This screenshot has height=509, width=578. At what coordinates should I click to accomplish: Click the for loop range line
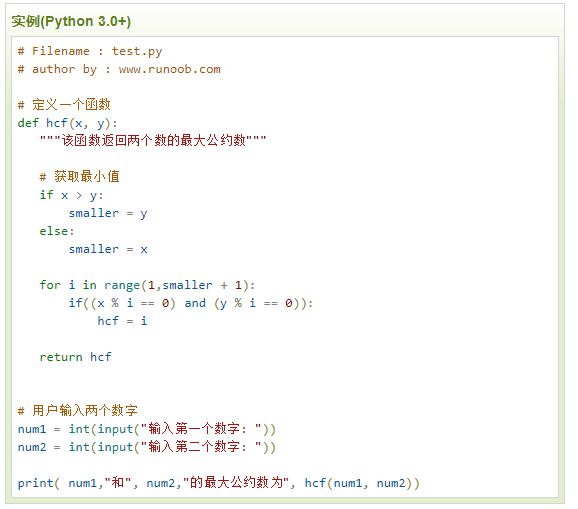point(147,285)
